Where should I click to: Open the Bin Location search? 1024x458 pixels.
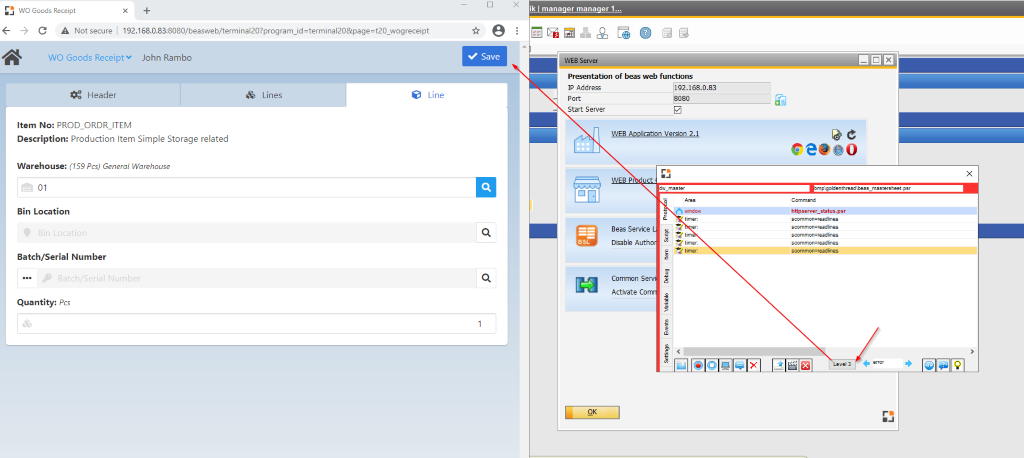click(x=486, y=233)
